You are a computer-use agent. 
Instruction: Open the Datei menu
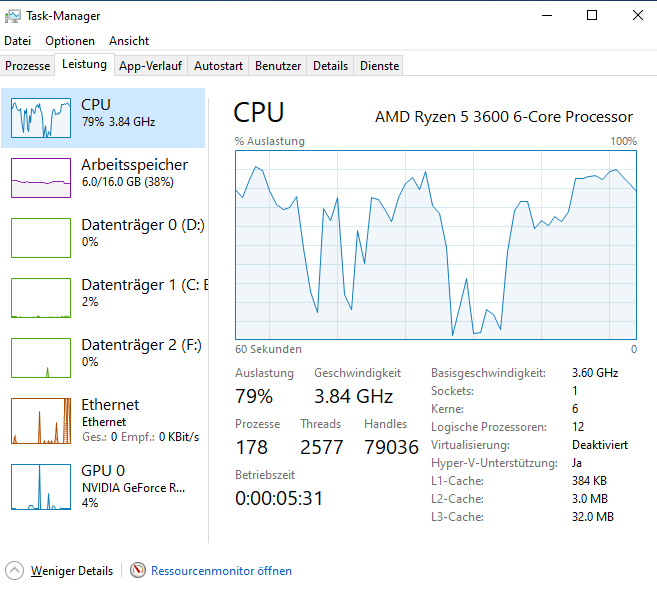pos(18,41)
